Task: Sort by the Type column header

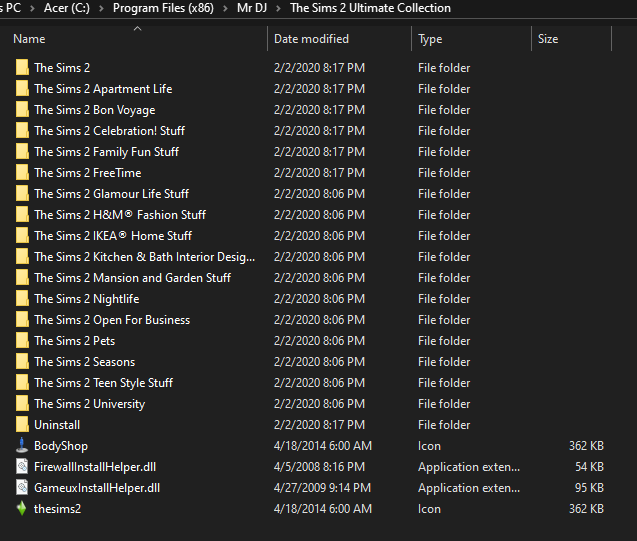Action: pyautogui.click(x=430, y=39)
